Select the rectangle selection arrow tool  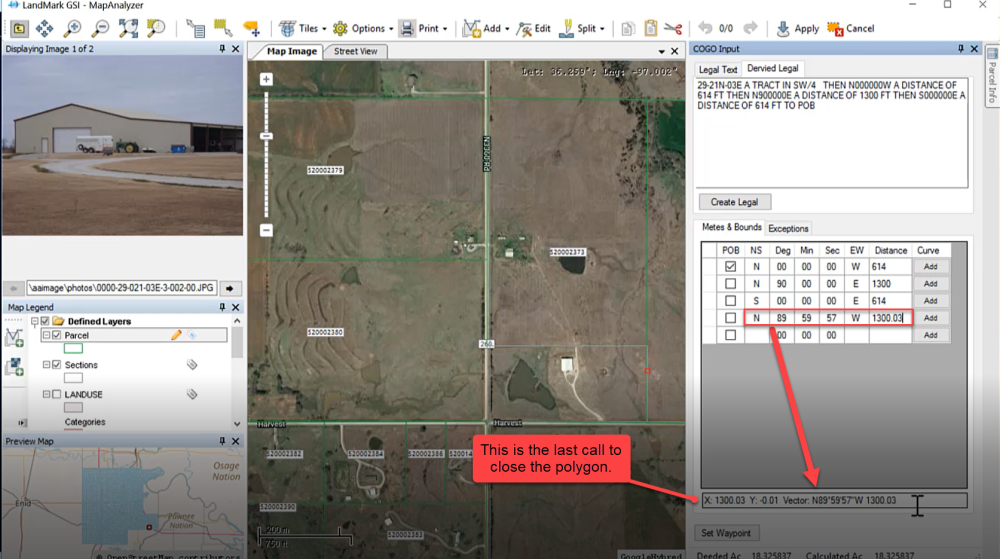pos(223,28)
